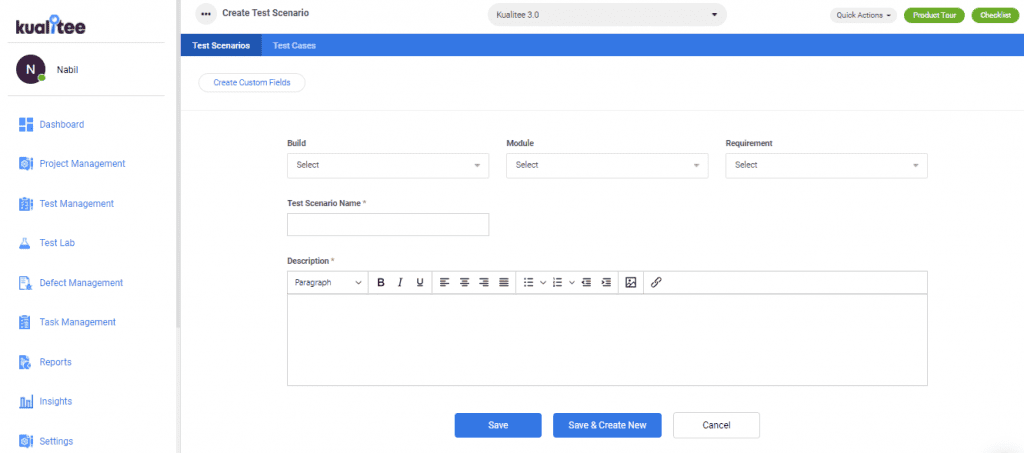Justify text in description editor
Image resolution: width=1024 pixels, height=453 pixels.
click(x=504, y=283)
